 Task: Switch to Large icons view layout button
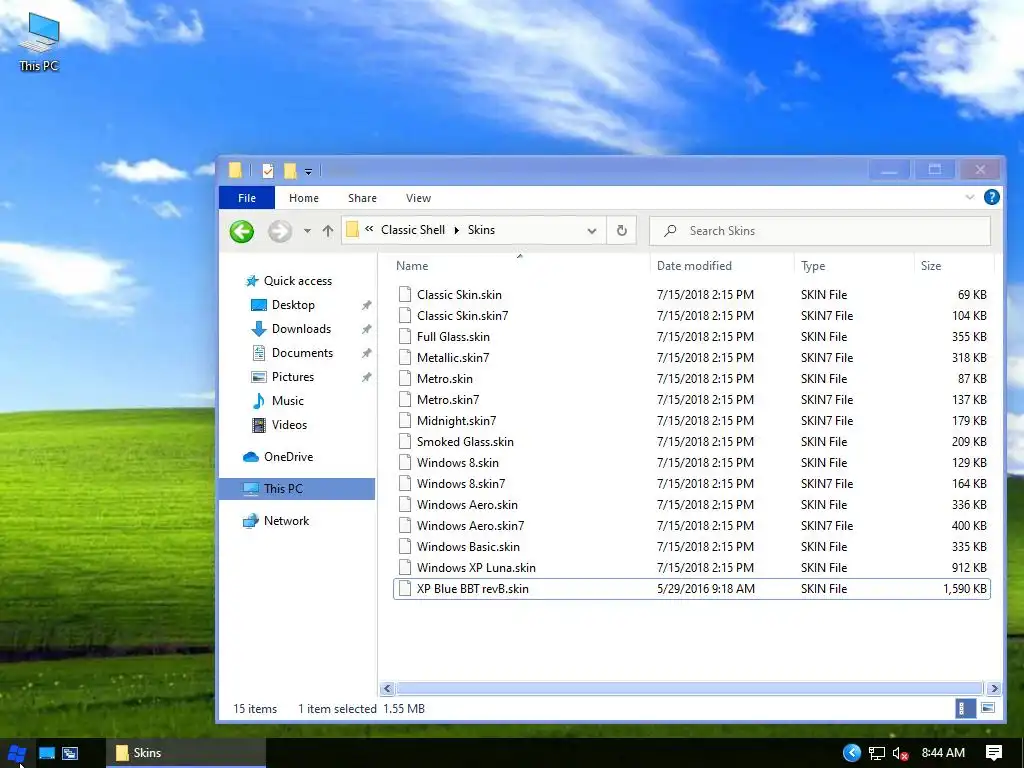tap(988, 708)
